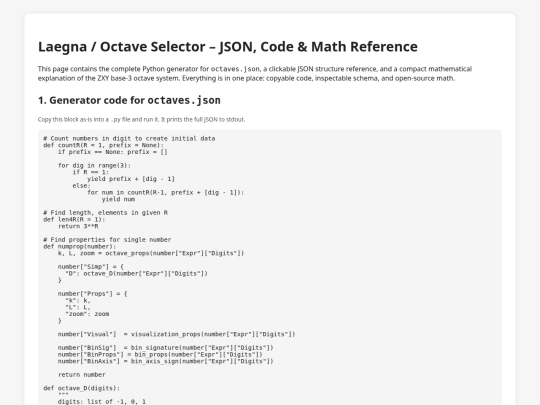
Task: Click the line 'def octave_D(digits):'
Action: coord(82,388)
